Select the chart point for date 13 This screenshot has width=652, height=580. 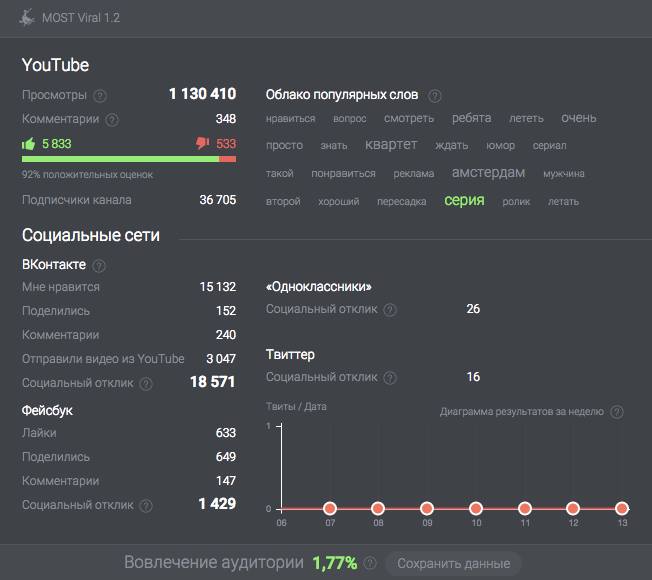(x=622, y=508)
